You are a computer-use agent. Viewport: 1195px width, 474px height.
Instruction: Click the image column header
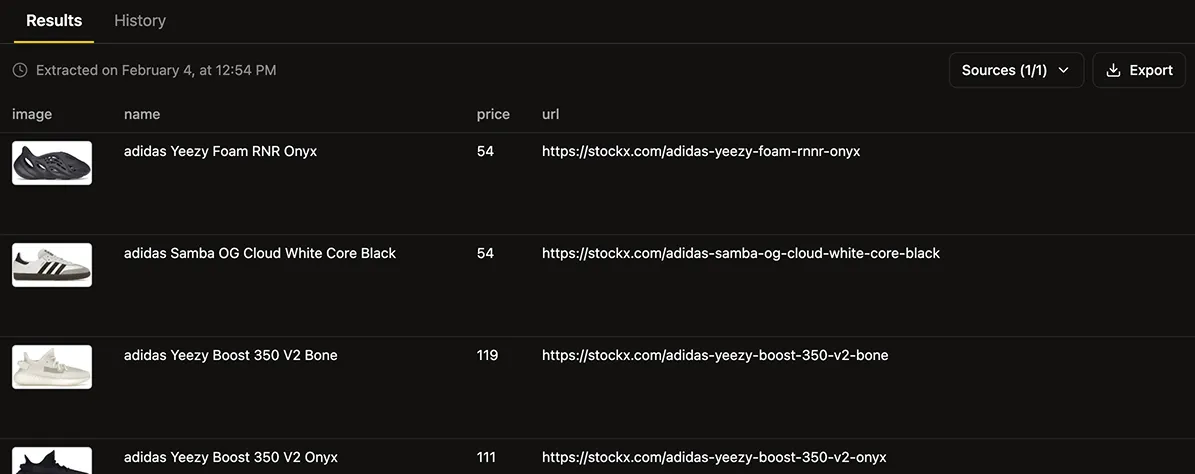[x=32, y=115]
